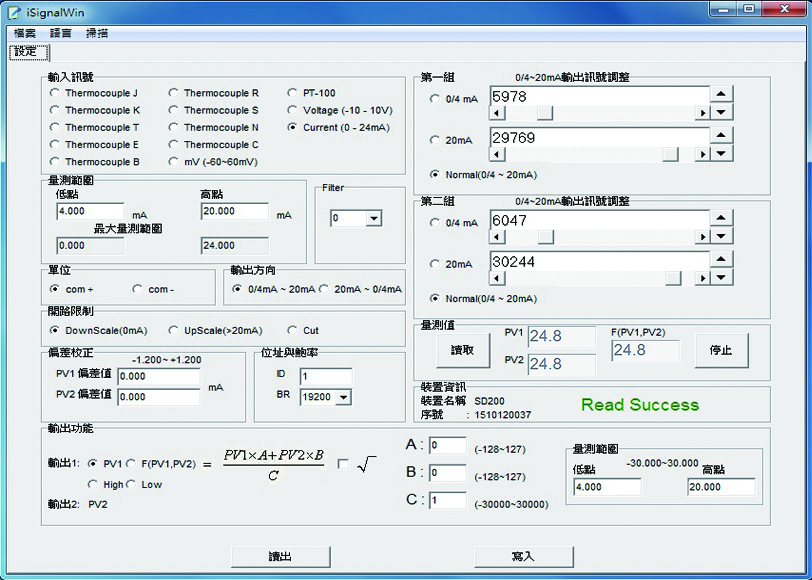Click right scroll arrow under value 30244
The image size is (812, 580).
pos(702,278)
